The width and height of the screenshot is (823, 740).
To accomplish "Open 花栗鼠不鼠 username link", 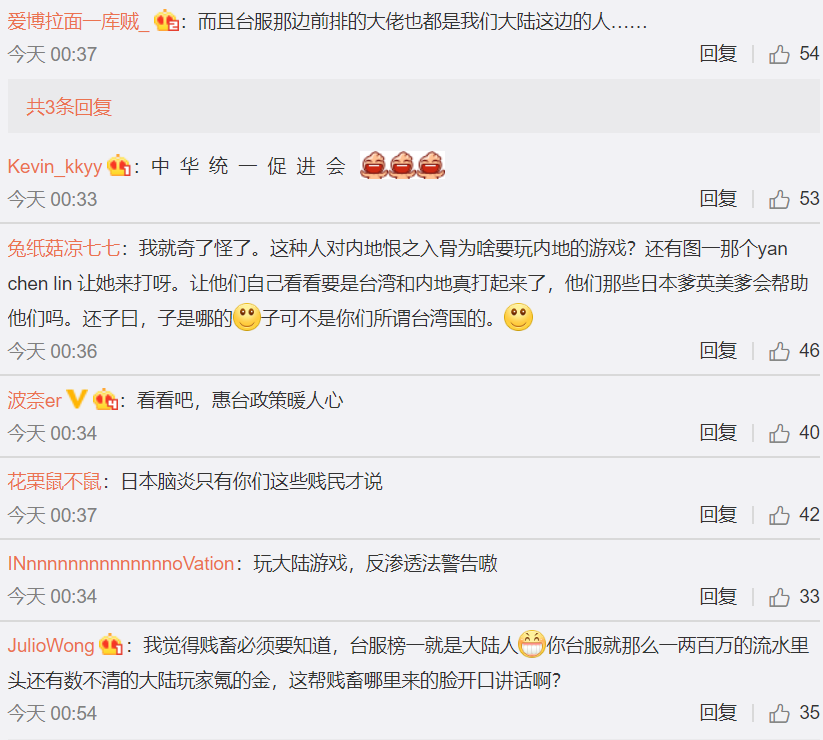I will pyautogui.click(x=55, y=482).
